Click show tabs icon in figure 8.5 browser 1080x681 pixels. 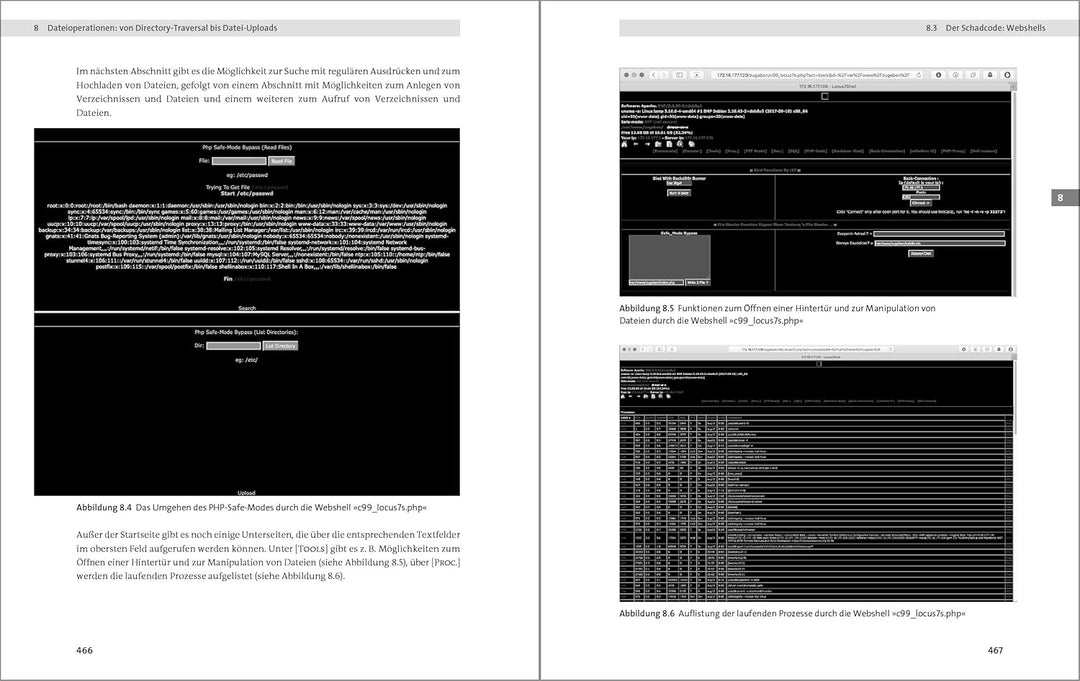tap(973, 75)
